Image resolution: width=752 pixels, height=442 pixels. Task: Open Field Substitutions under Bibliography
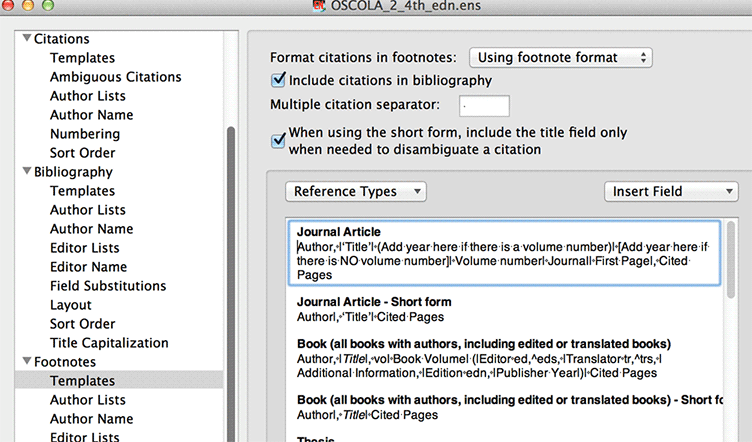[x=107, y=286]
